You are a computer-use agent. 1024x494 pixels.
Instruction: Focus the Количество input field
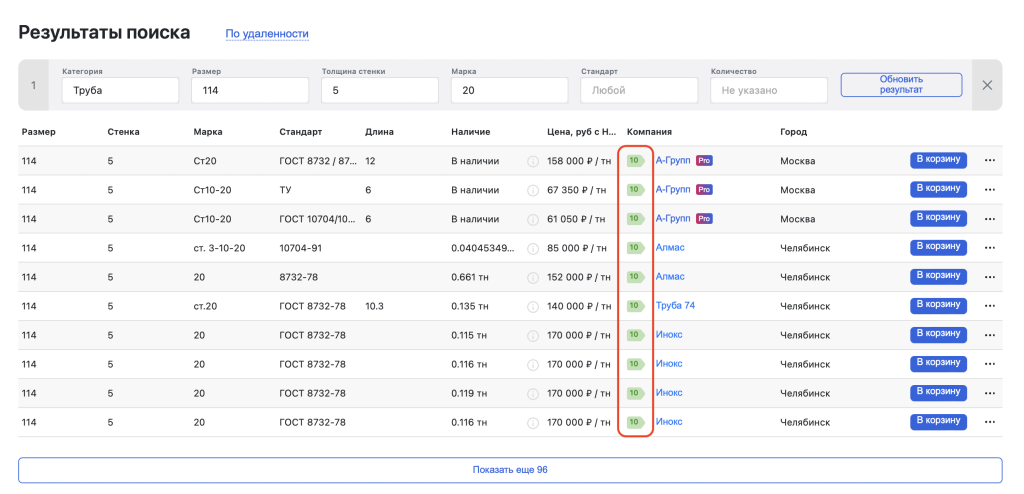pyautogui.click(x=768, y=90)
